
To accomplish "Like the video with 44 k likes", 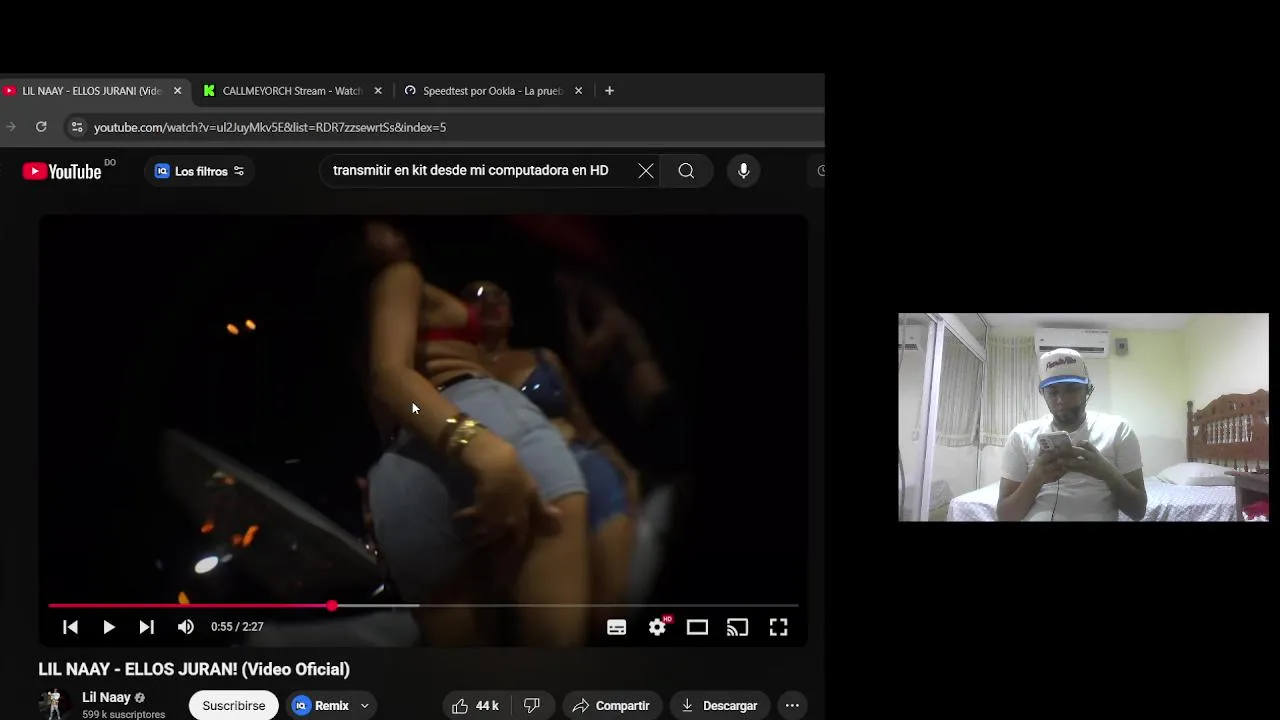I will click(475, 706).
